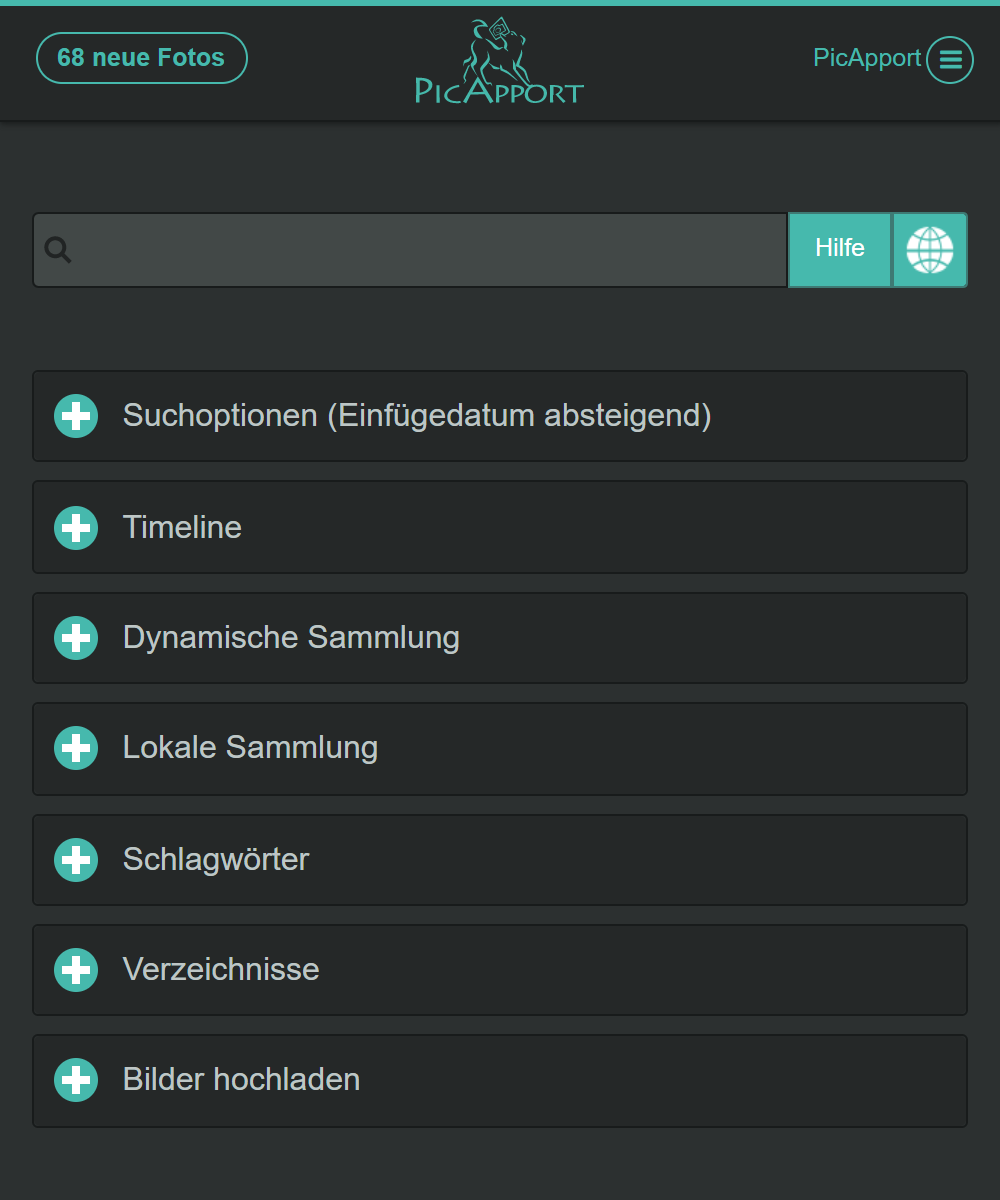Open the Verzeichnisse section label

click(221, 970)
